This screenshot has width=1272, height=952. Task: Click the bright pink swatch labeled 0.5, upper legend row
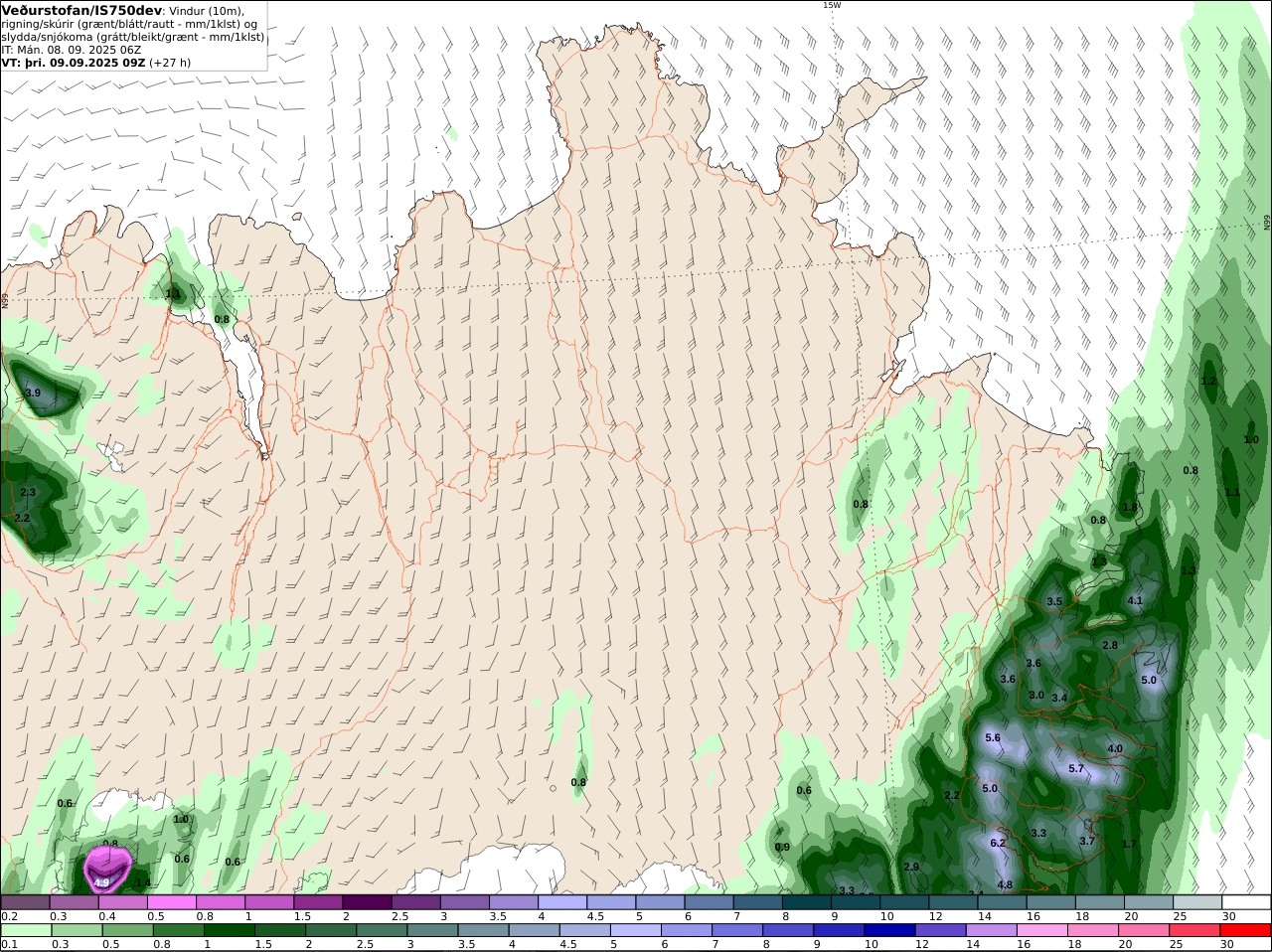pyautogui.click(x=171, y=902)
